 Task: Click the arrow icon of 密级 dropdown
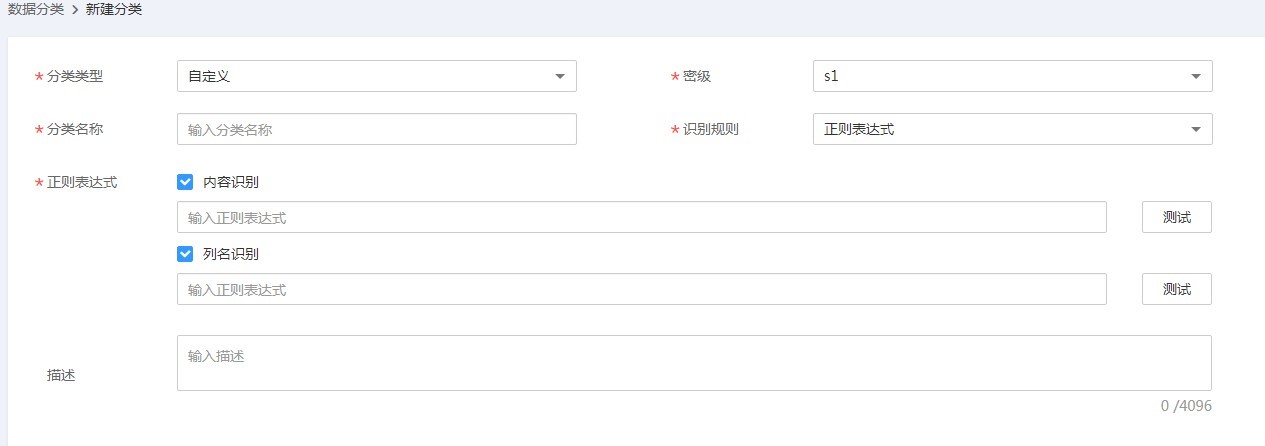point(1196,76)
